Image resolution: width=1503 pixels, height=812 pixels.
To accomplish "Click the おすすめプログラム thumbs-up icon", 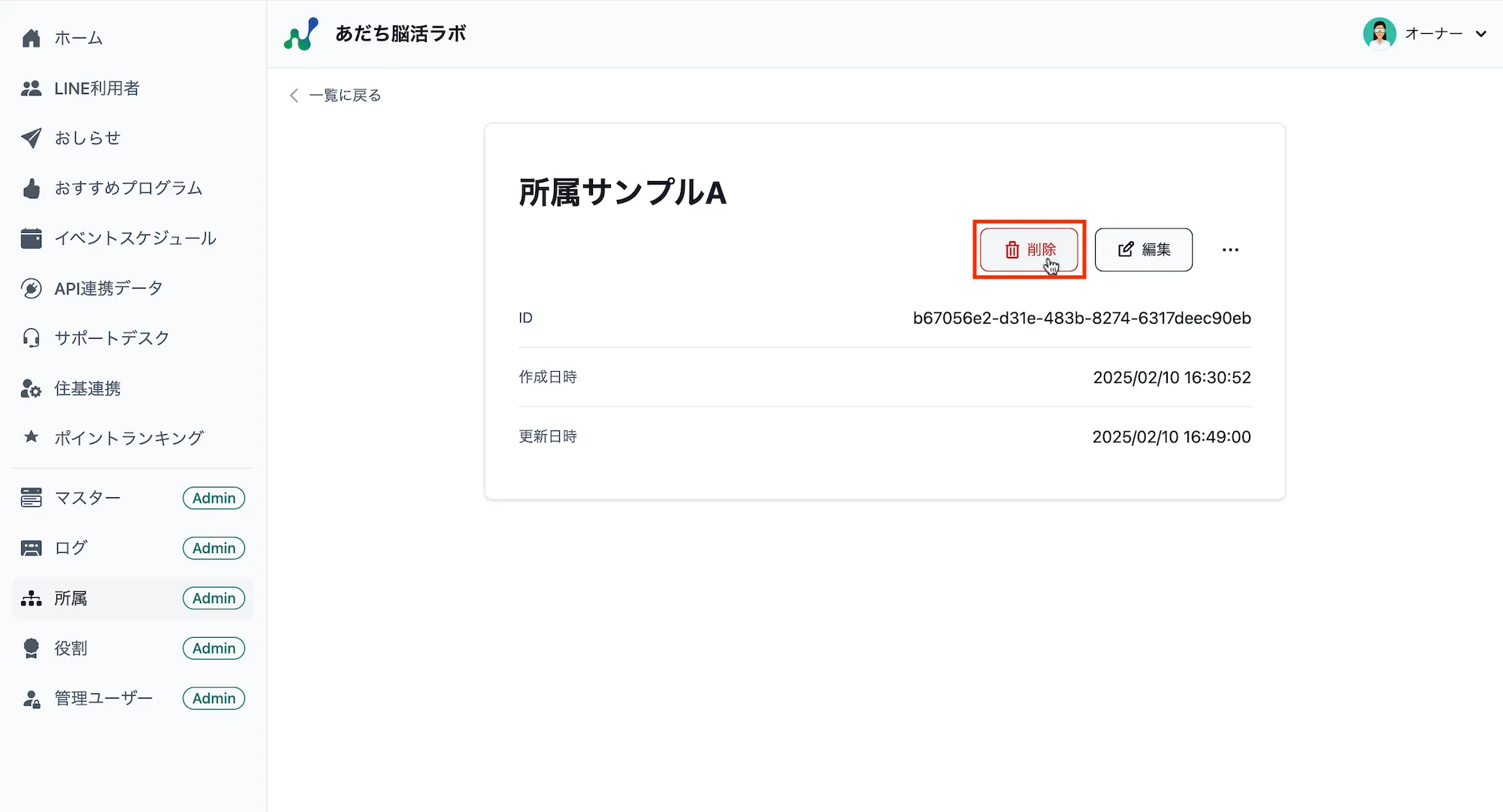I will (x=31, y=189).
